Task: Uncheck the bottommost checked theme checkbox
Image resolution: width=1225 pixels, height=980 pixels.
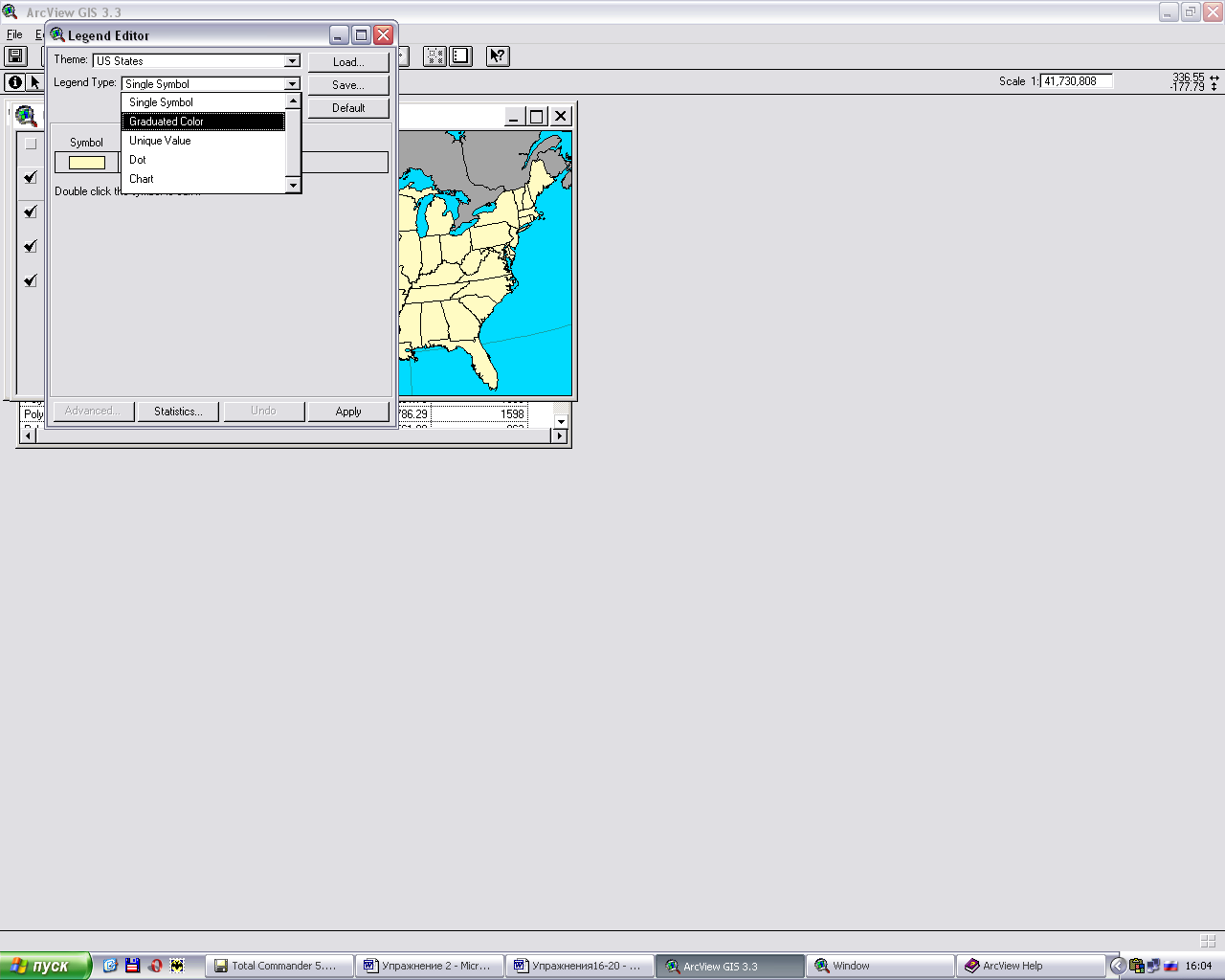Action: [x=31, y=280]
